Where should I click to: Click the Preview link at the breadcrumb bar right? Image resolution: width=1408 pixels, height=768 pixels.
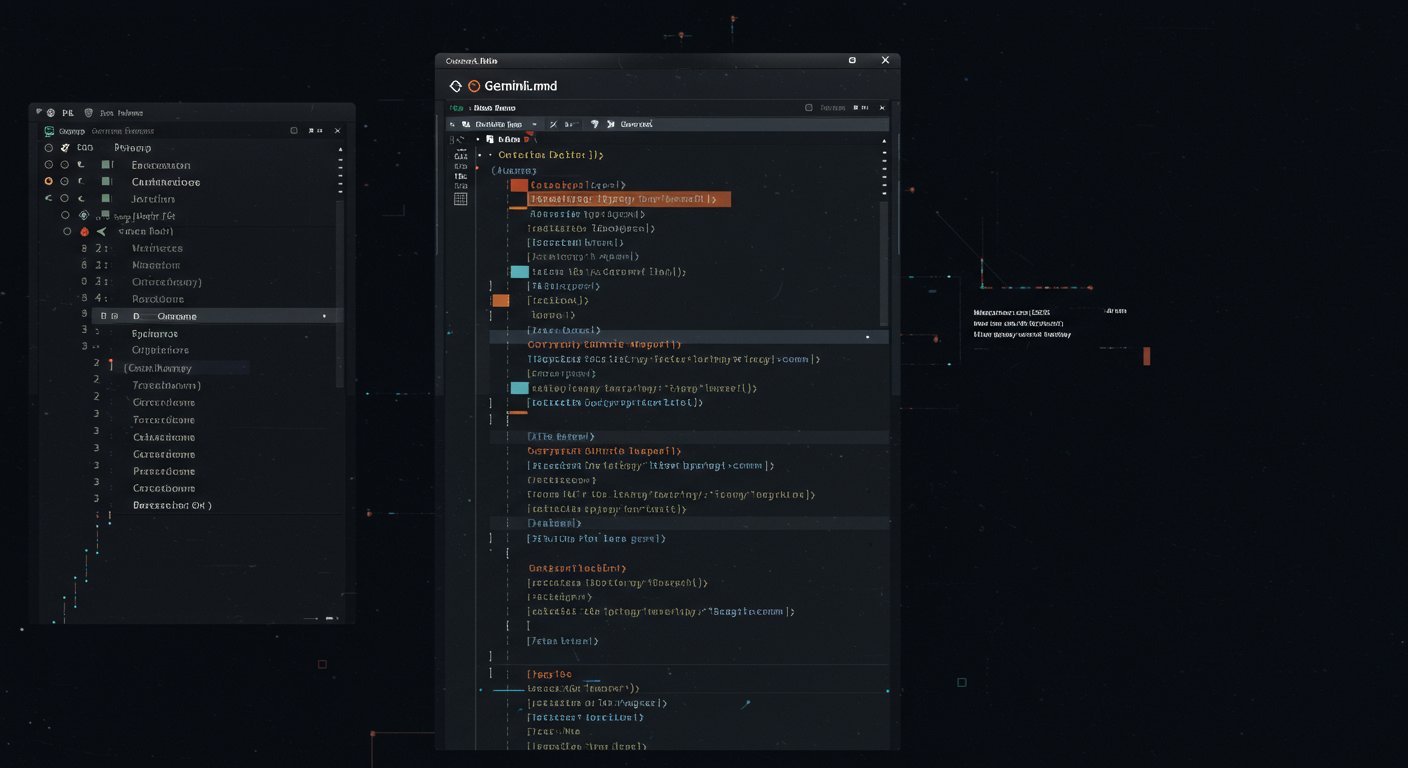[x=832, y=107]
